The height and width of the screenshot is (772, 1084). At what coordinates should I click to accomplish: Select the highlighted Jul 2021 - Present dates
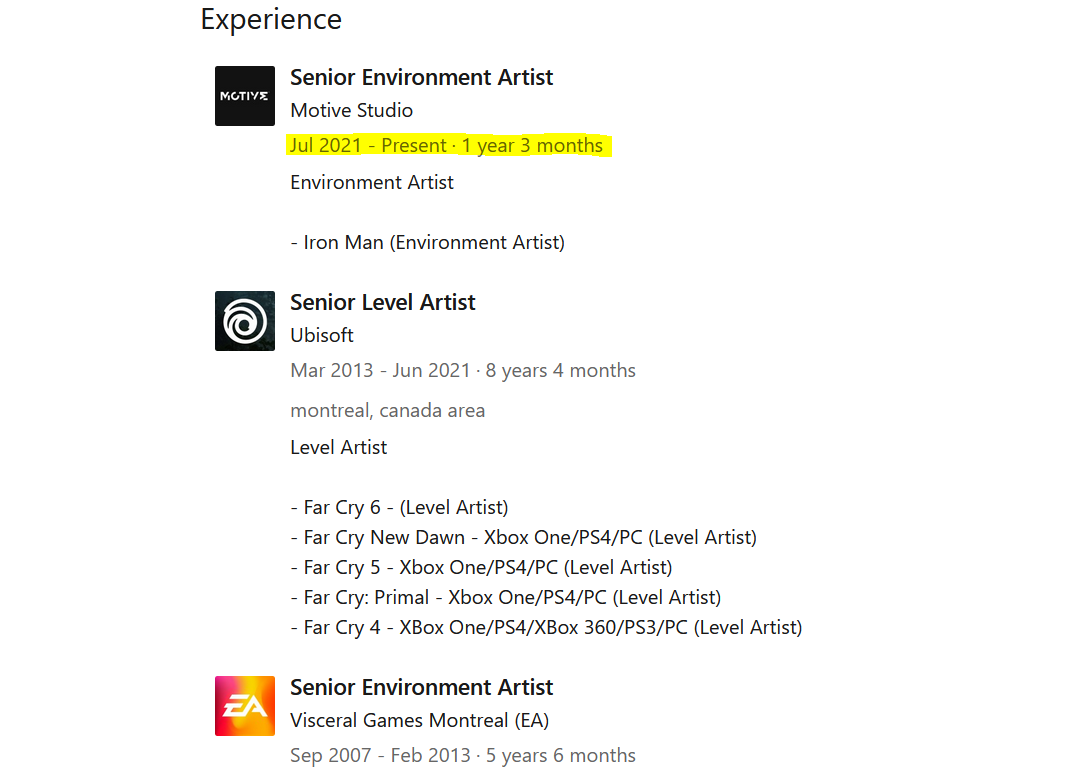tap(446, 146)
